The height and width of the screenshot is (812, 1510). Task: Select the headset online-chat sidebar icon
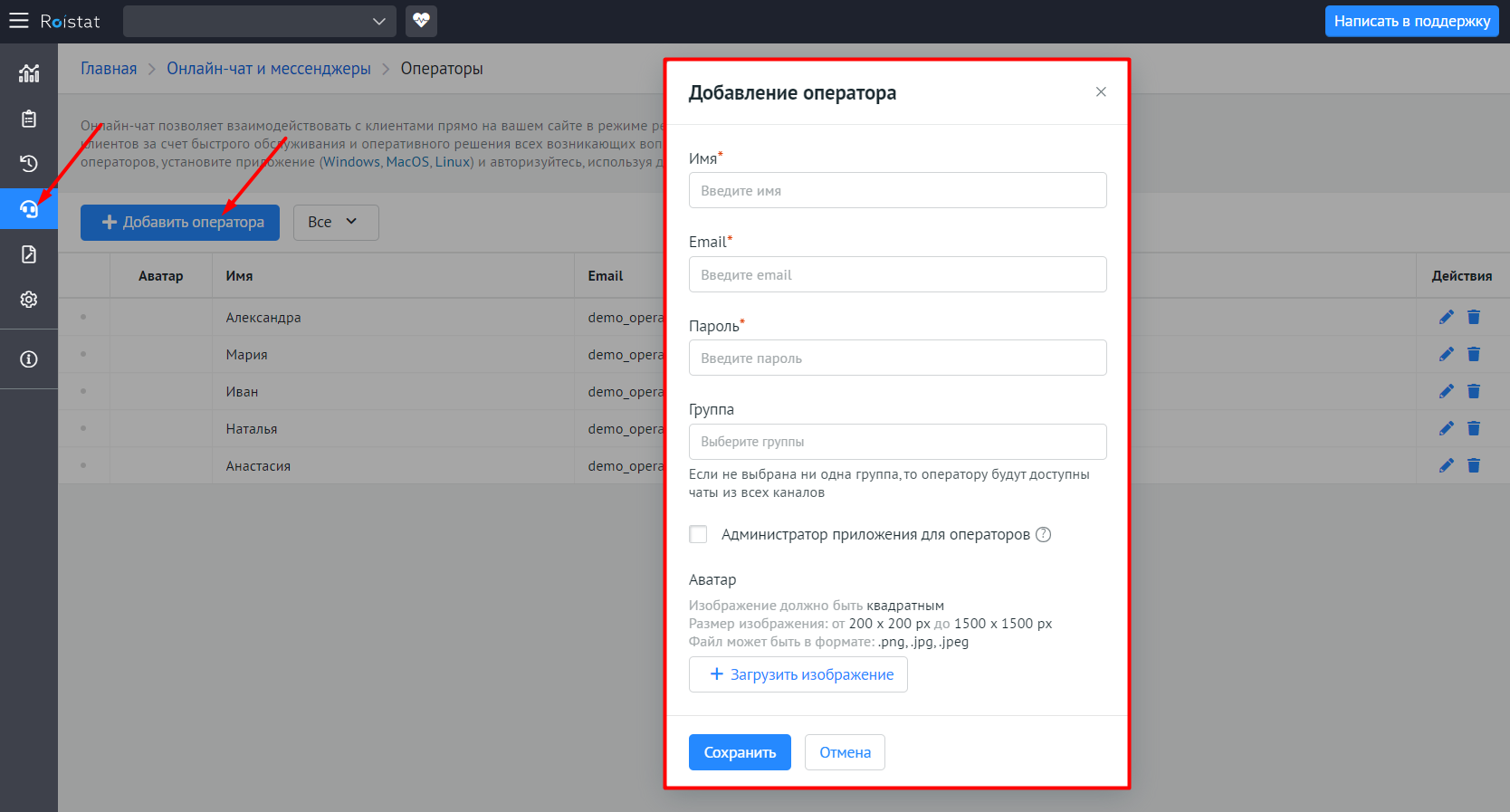[x=29, y=209]
